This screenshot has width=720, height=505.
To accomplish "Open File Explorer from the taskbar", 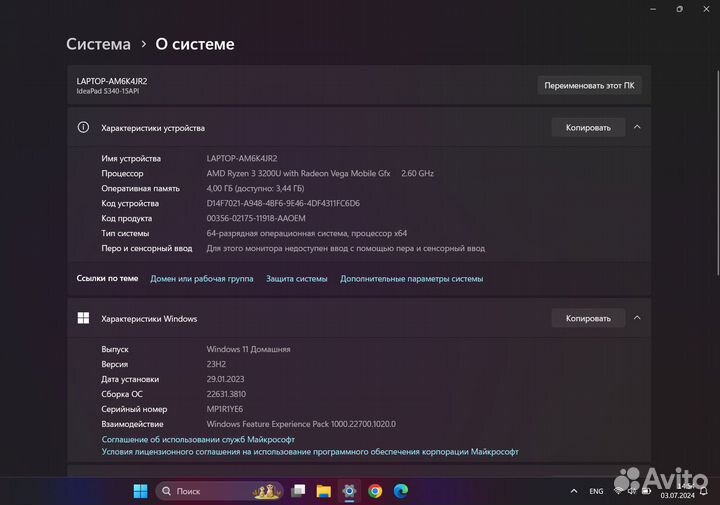I will click(323, 491).
